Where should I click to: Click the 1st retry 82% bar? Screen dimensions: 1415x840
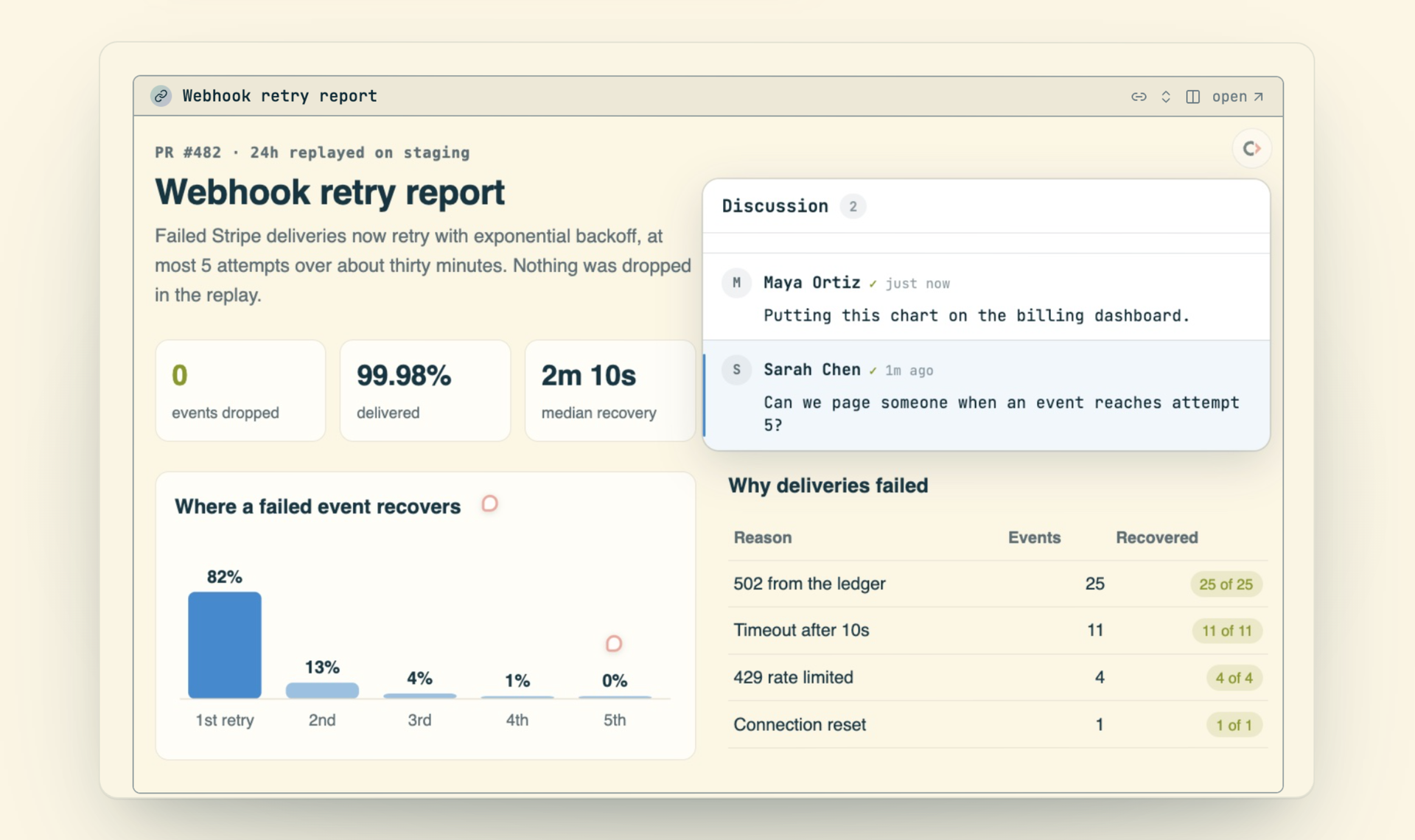click(225, 645)
